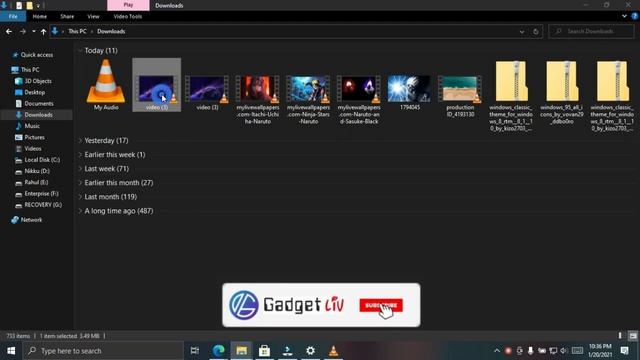Viewport: 640px width, 360px height.
Task: Expand the A long time ago (487) group
Action: 80,211
